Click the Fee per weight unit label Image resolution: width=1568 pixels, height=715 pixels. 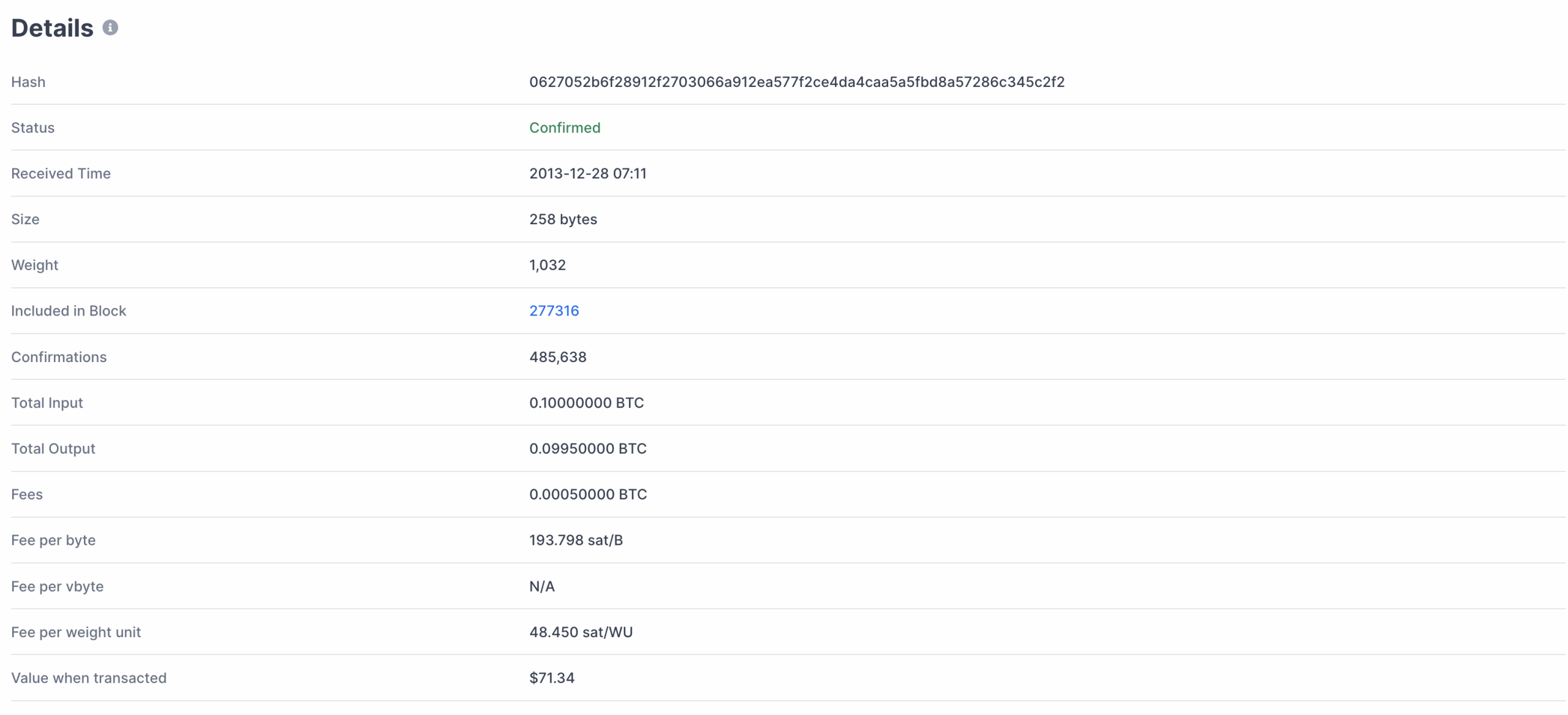pos(76,632)
